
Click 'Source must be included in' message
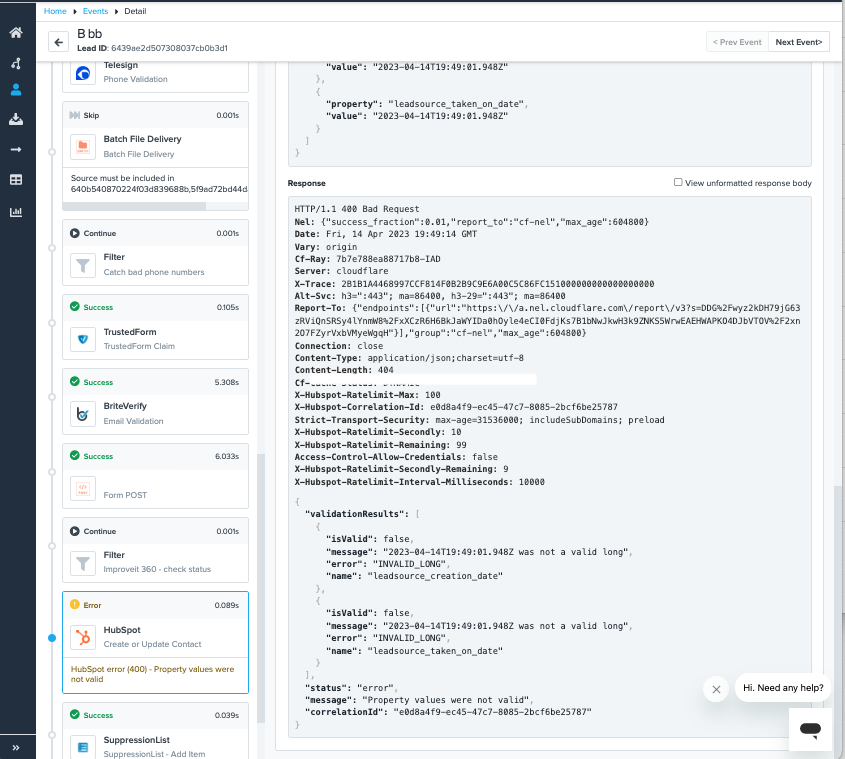(x=122, y=178)
